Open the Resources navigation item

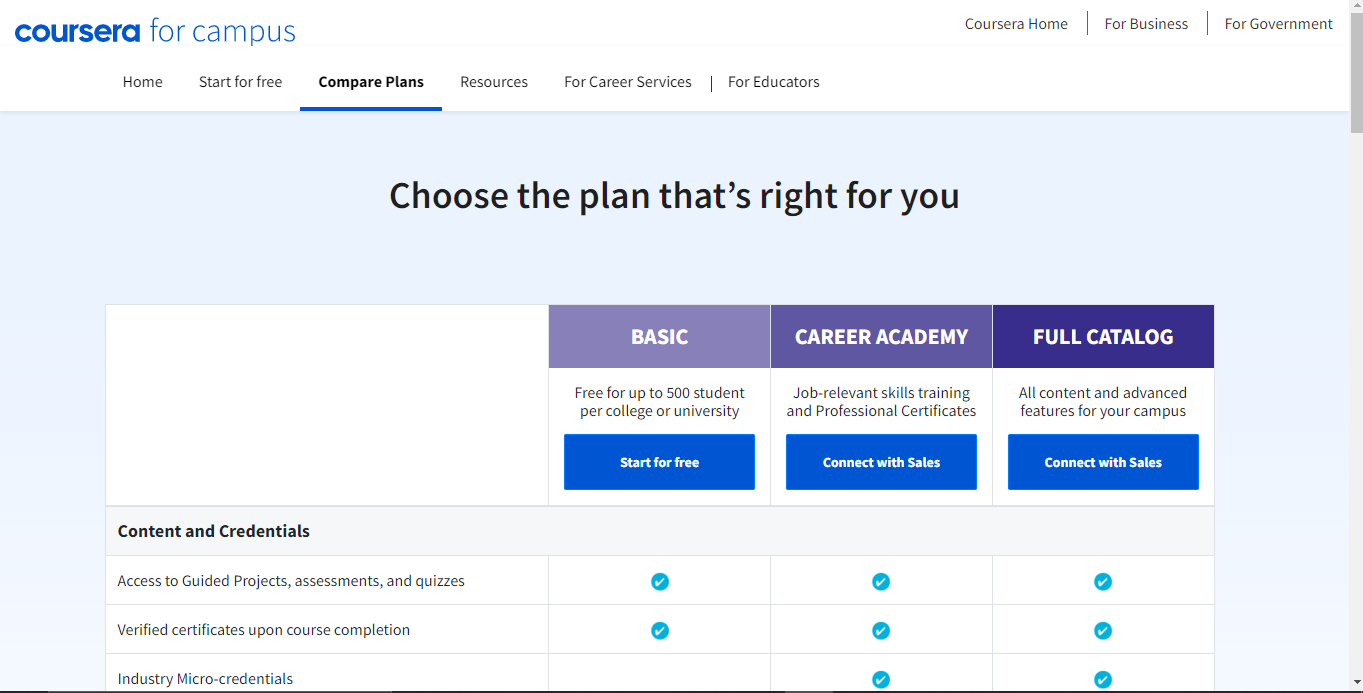pyautogui.click(x=494, y=82)
